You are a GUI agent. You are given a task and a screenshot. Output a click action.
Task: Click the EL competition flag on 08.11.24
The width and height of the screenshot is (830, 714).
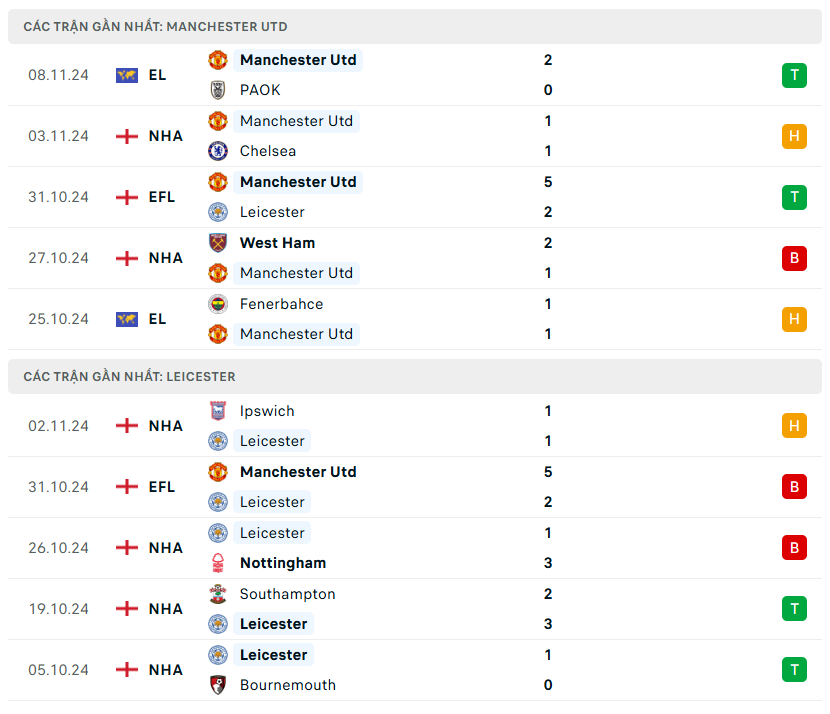(x=127, y=75)
